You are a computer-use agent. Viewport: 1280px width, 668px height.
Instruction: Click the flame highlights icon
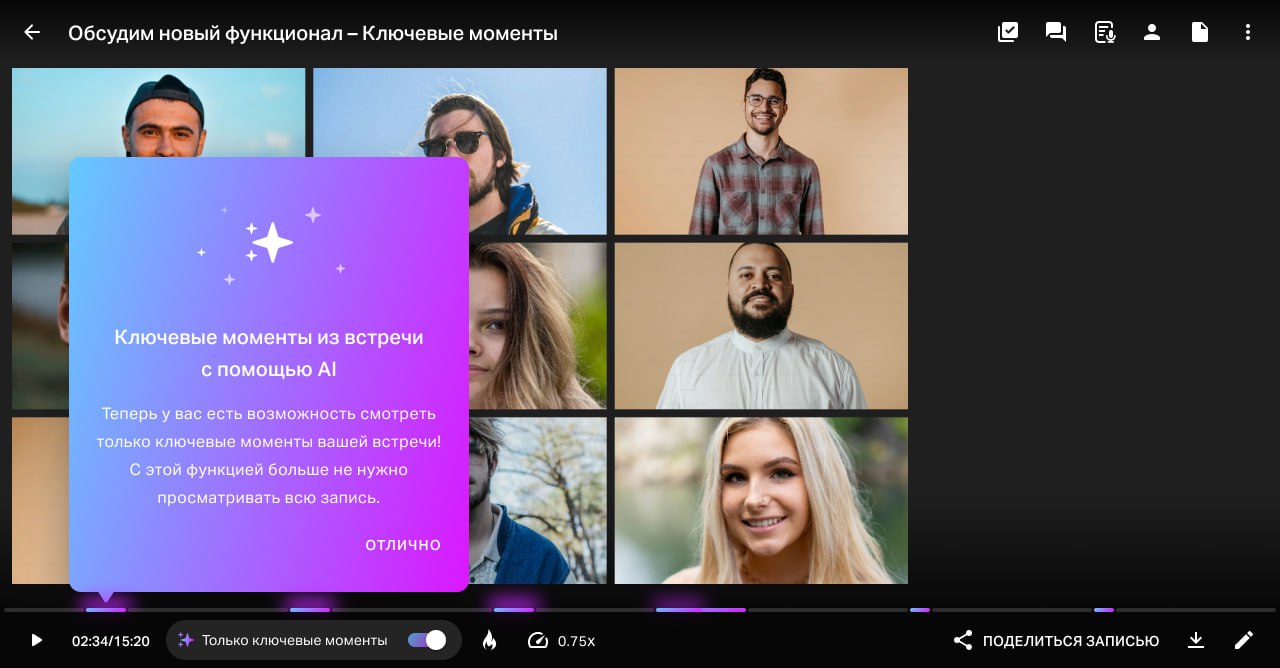click(489, 640)
